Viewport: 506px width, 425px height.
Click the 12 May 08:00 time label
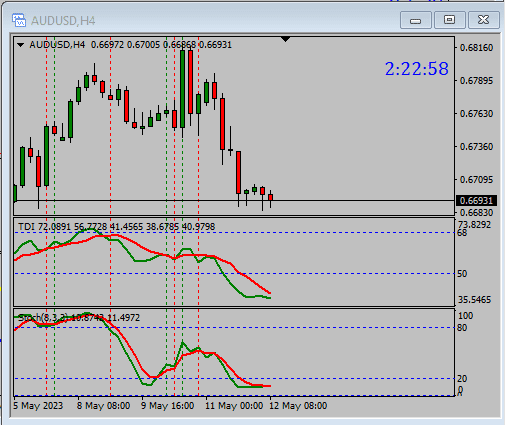point(298,406)
